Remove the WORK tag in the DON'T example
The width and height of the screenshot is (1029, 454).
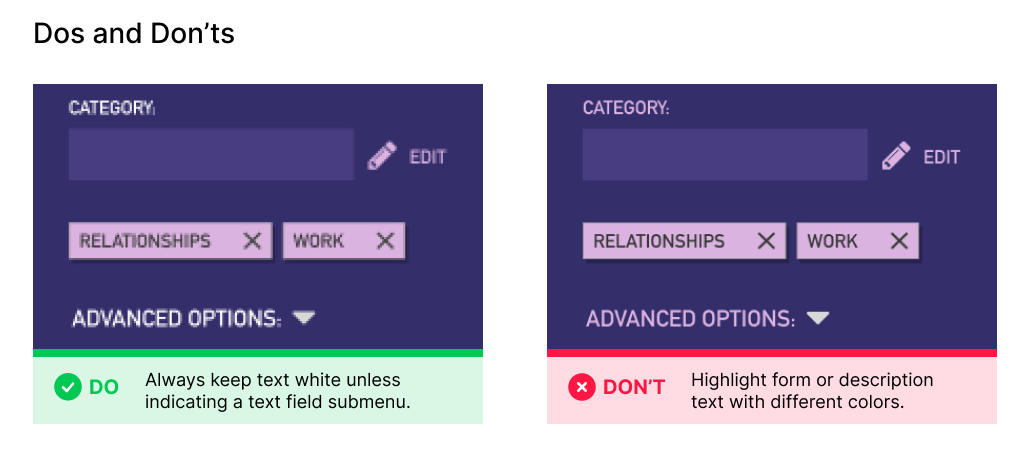tap(899, 241)
